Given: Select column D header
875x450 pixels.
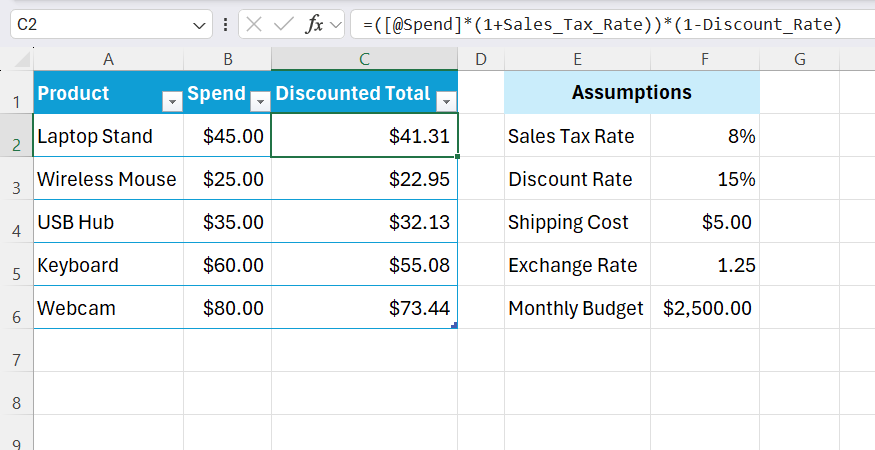Looking at the screenshot, I should click(x=481, y=59).
